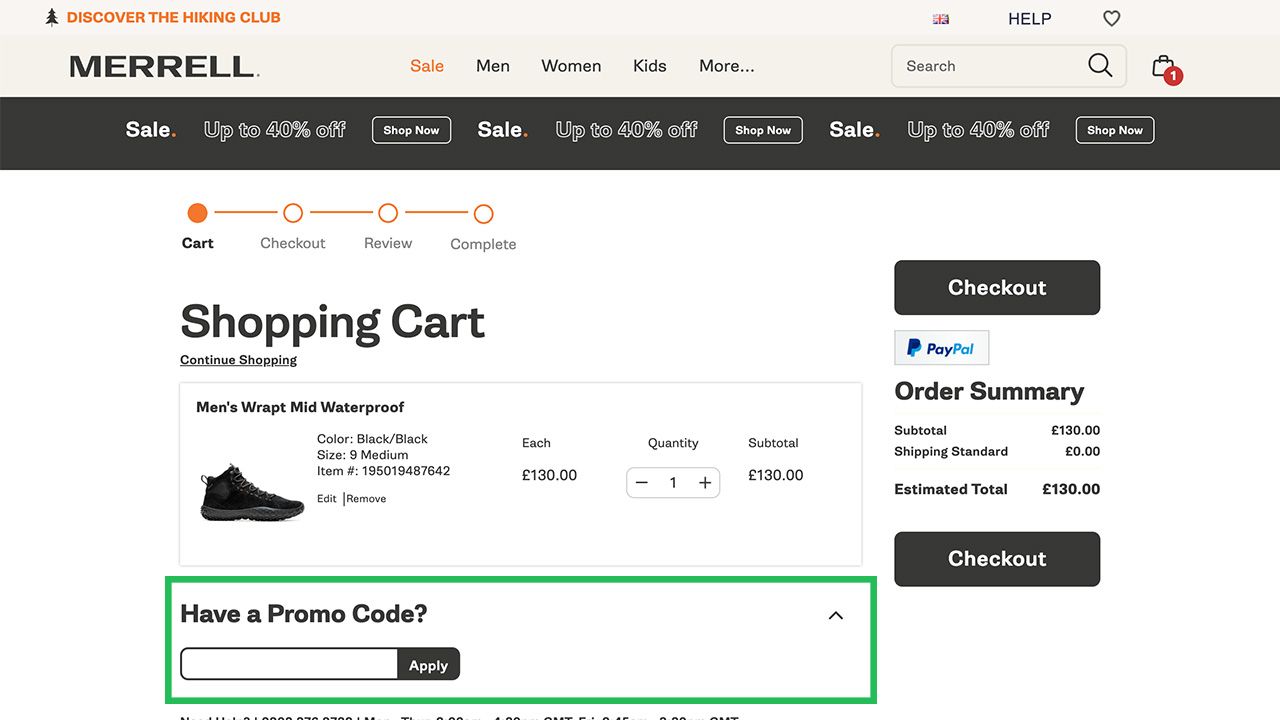Pay with the PayPal button

(x=942, y=348)
